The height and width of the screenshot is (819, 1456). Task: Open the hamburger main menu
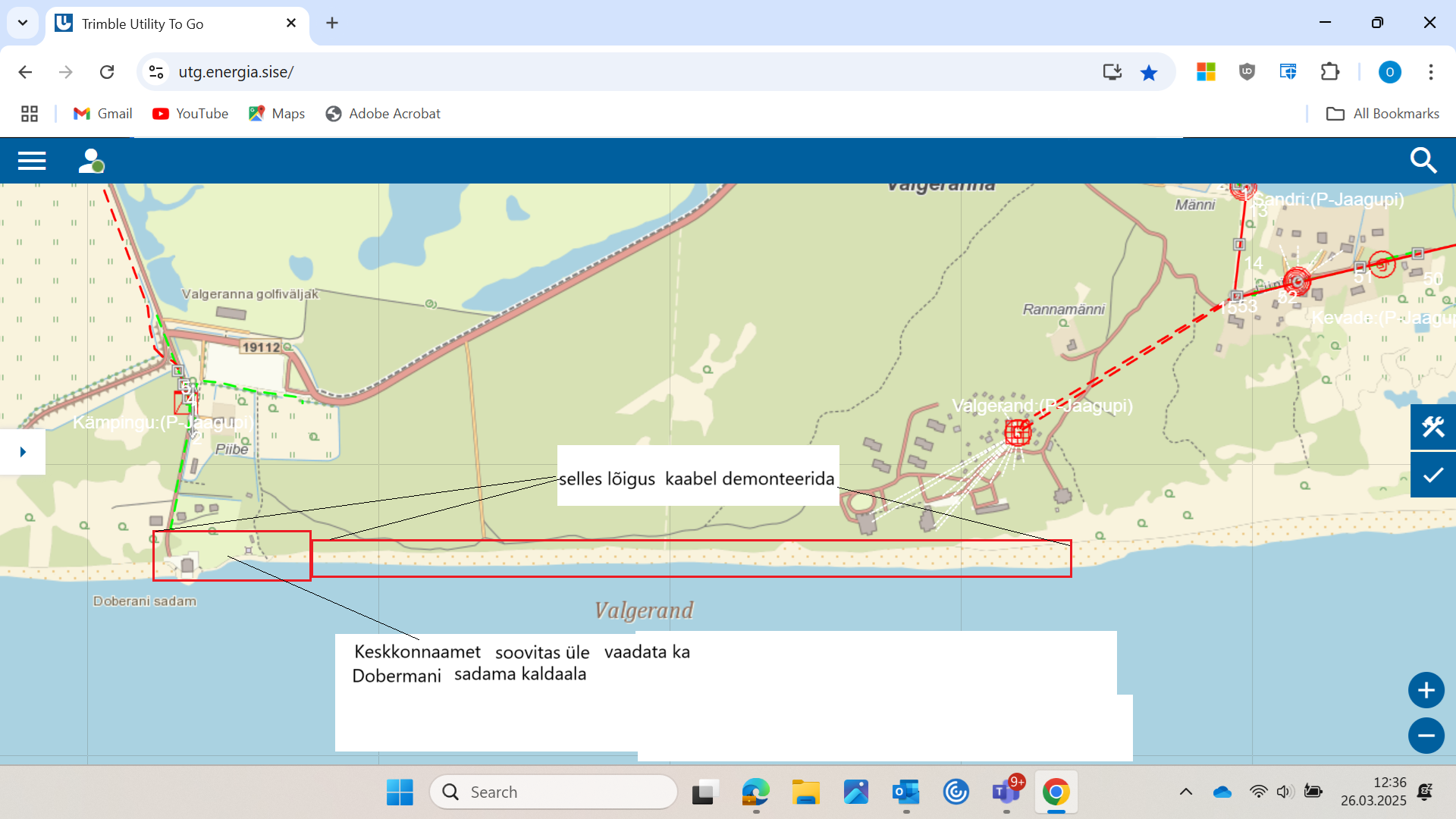pos(32,161)
